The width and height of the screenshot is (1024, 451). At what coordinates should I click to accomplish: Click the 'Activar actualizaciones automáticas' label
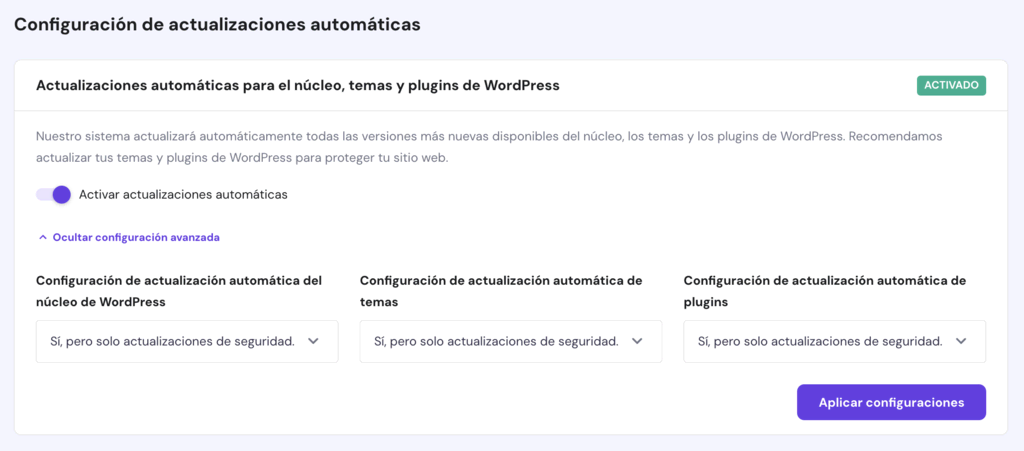point(183,195)
